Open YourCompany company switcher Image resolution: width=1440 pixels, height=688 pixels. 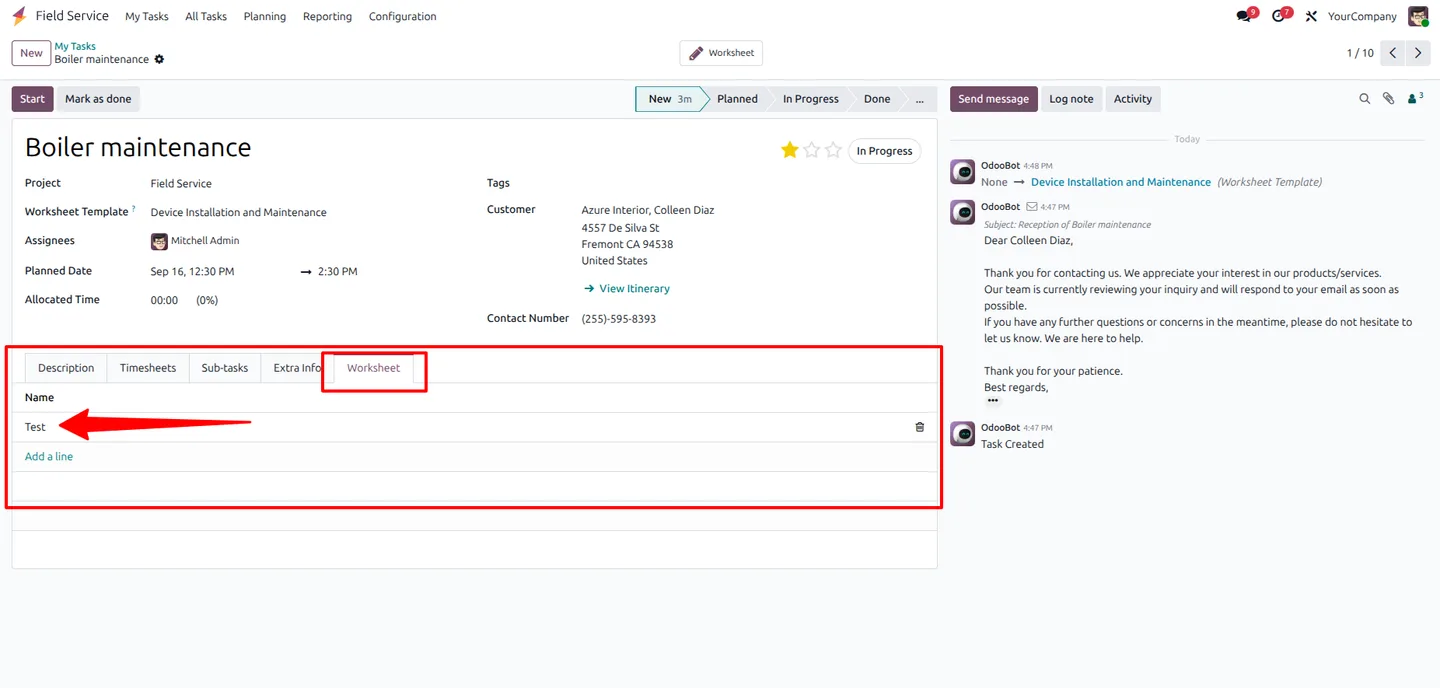[x=1362, y=16]
